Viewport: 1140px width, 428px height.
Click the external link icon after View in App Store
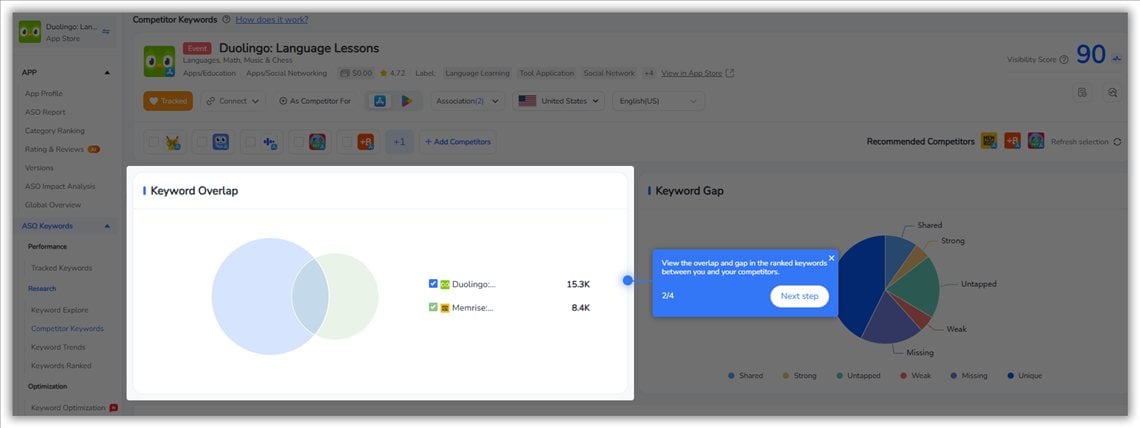point(730,73)
